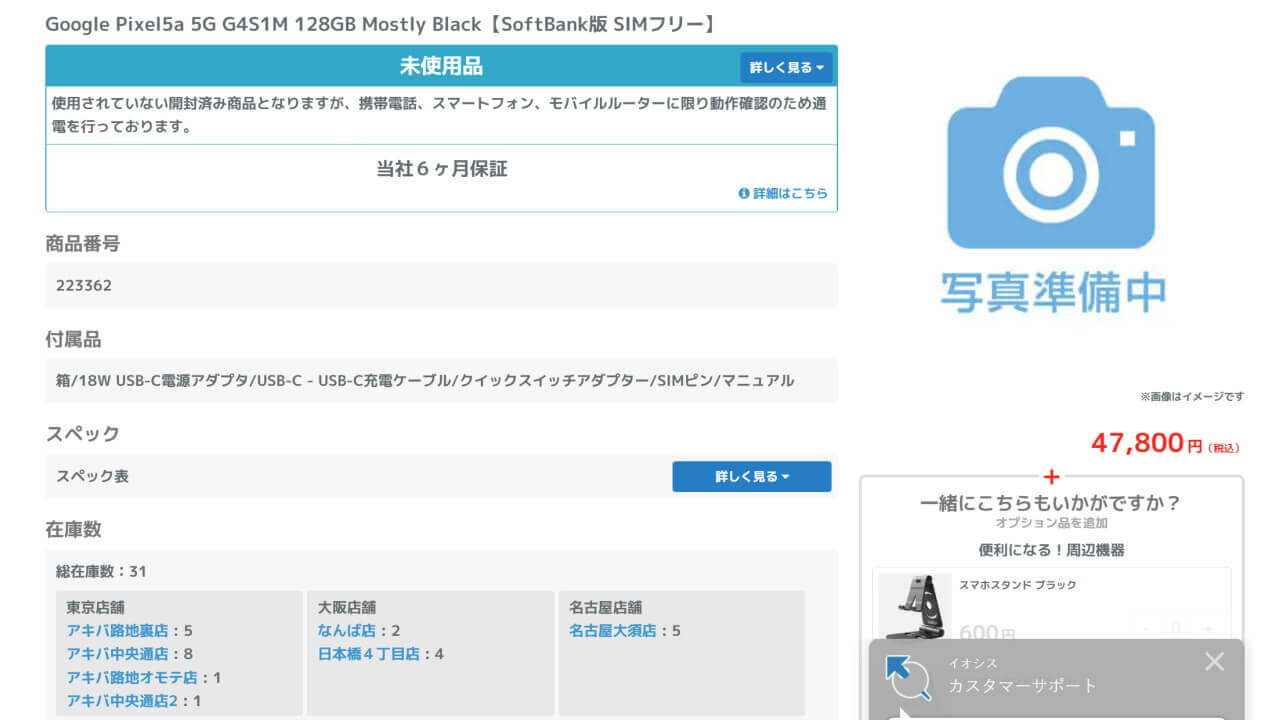1280x720 pixels.
Task: Open the アキバ中央通店 store link
Action: point(118,654)
